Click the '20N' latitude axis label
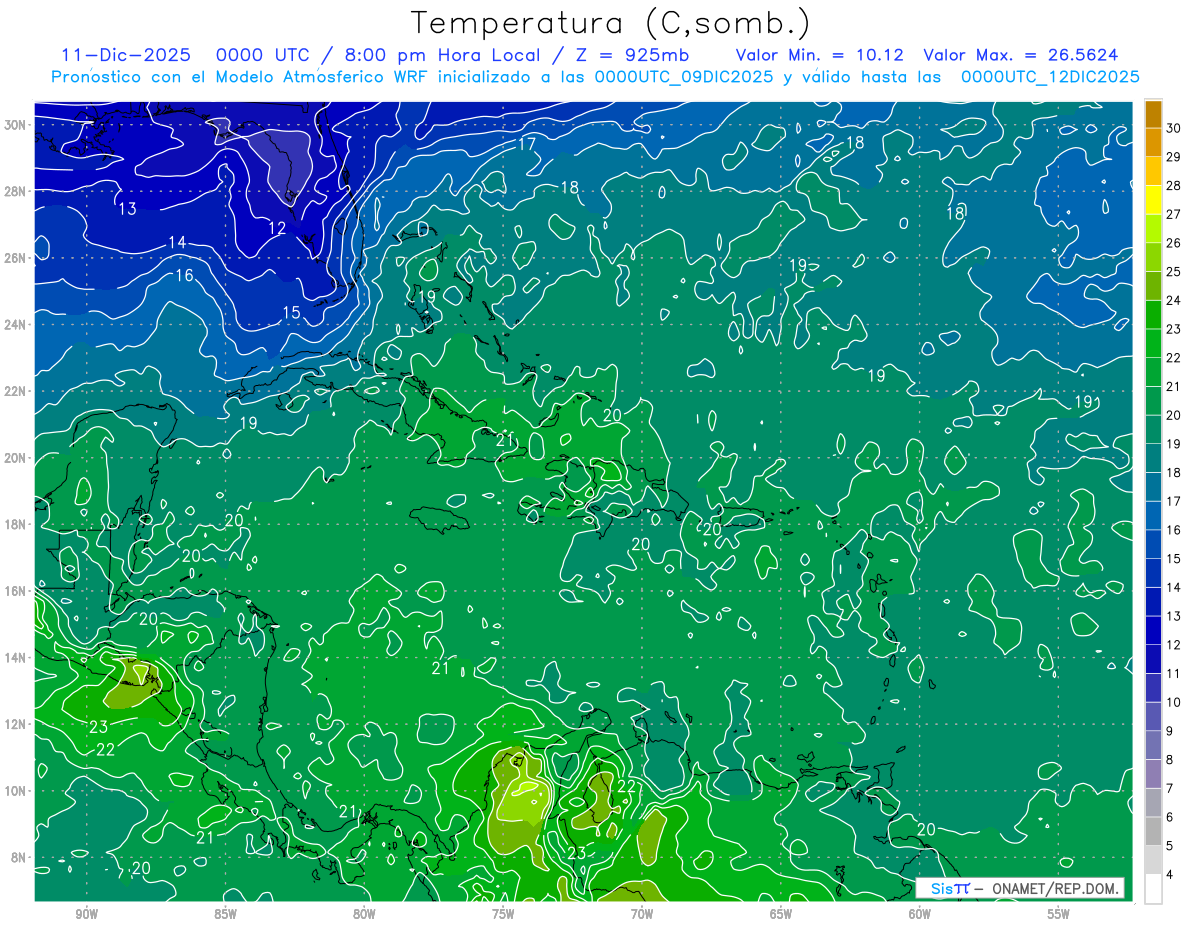1200x927 pixels. (15, 458)
